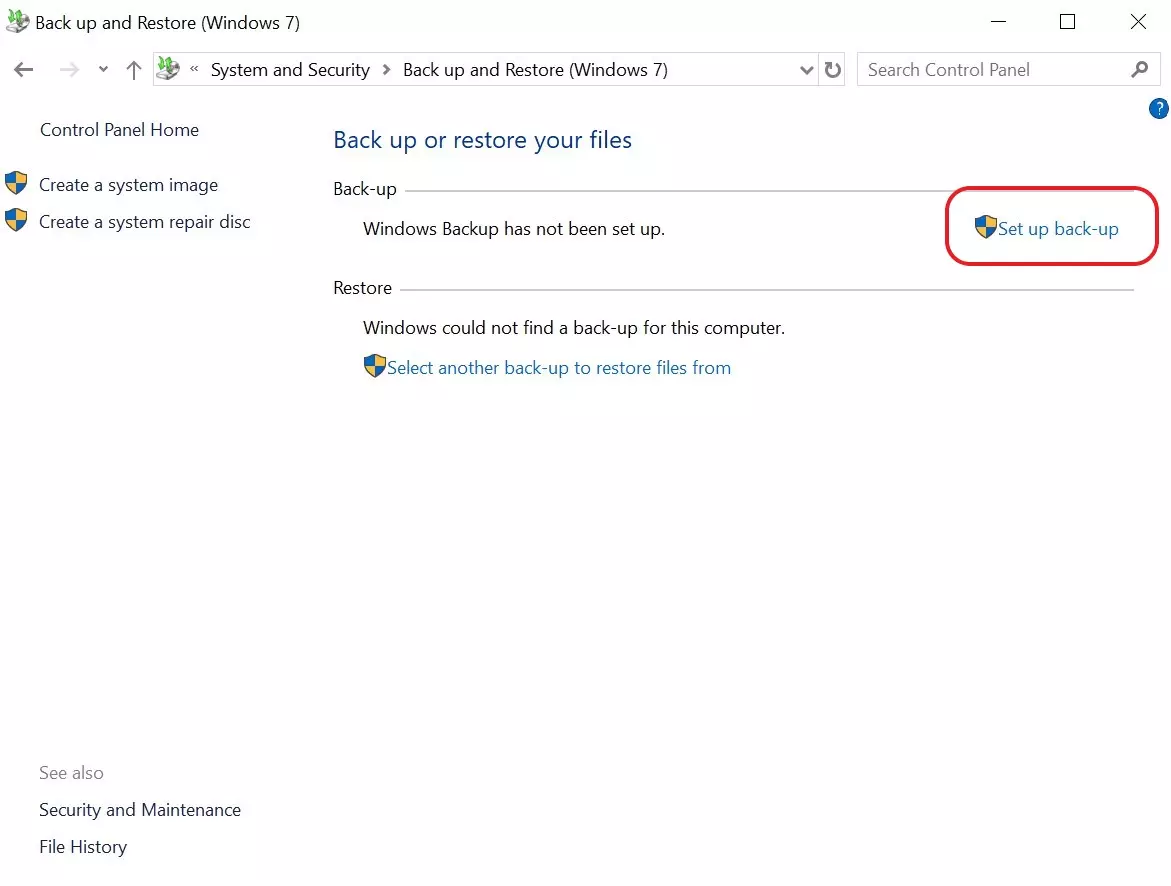The height and width of the screenshot is (886, 1171).
Task: Click the address bar location icon
Action: pos(168,70)
